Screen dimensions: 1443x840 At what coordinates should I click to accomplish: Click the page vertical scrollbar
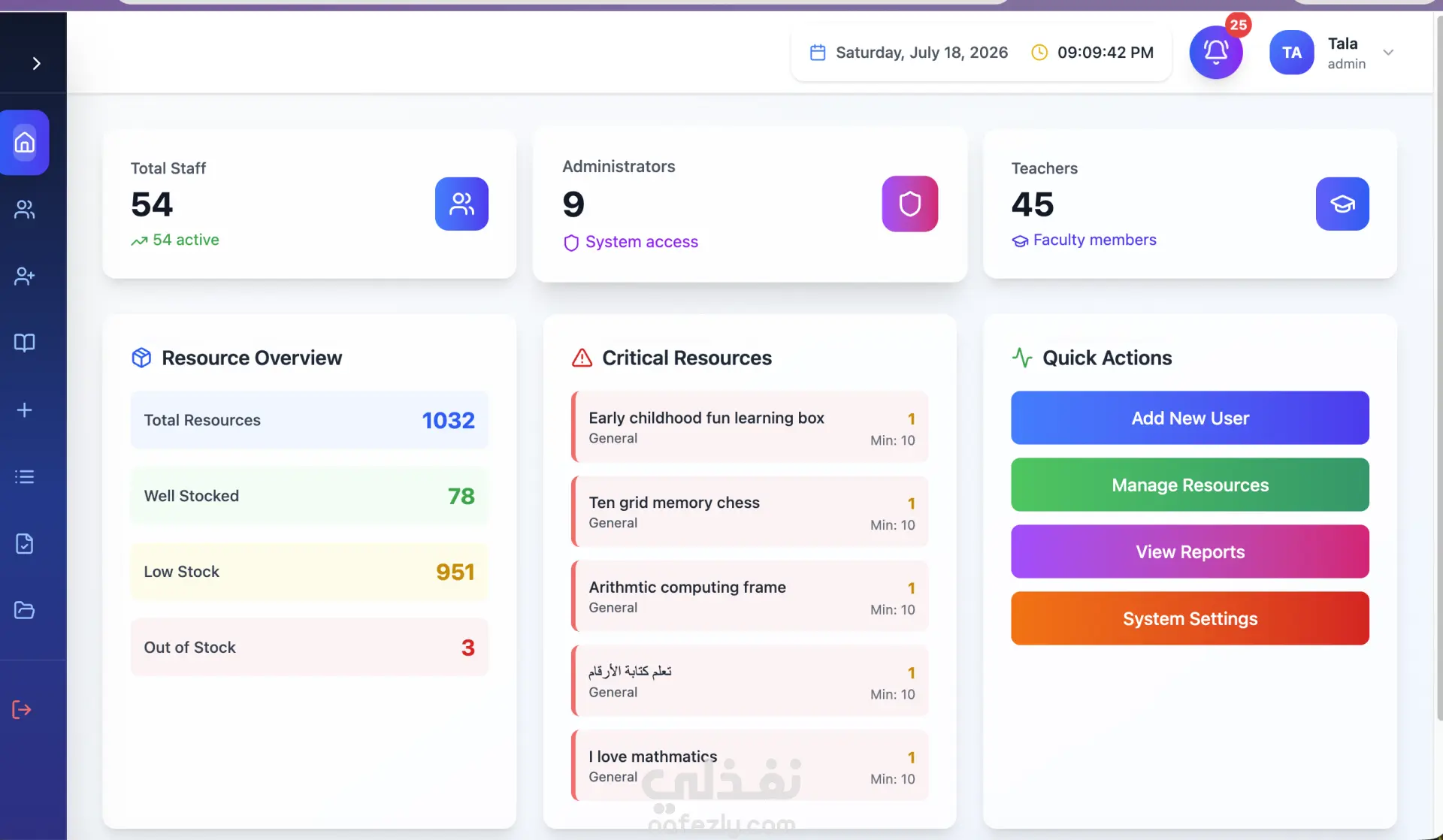1438,368
